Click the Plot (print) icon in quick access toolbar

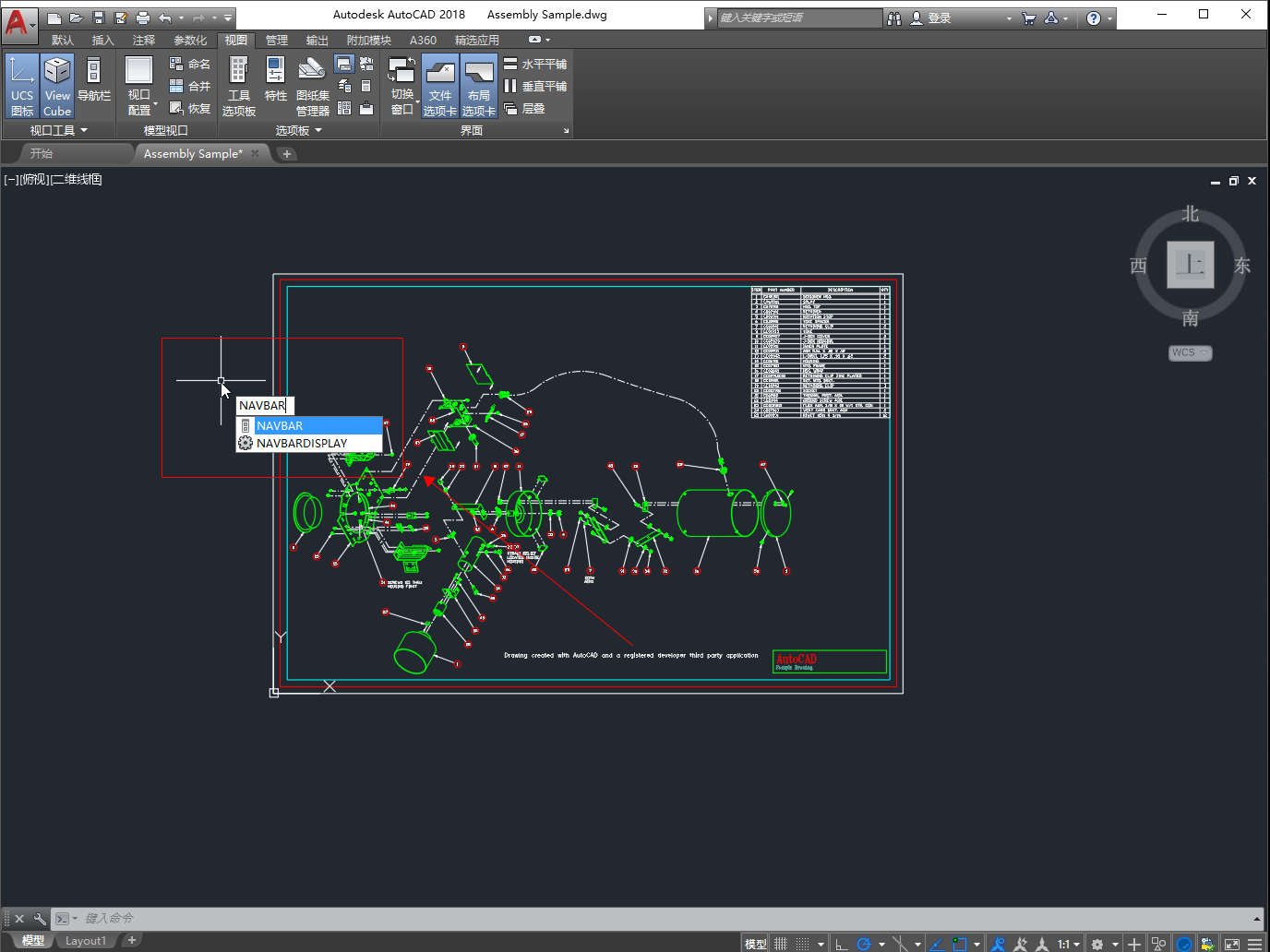[x=143, y=18]
